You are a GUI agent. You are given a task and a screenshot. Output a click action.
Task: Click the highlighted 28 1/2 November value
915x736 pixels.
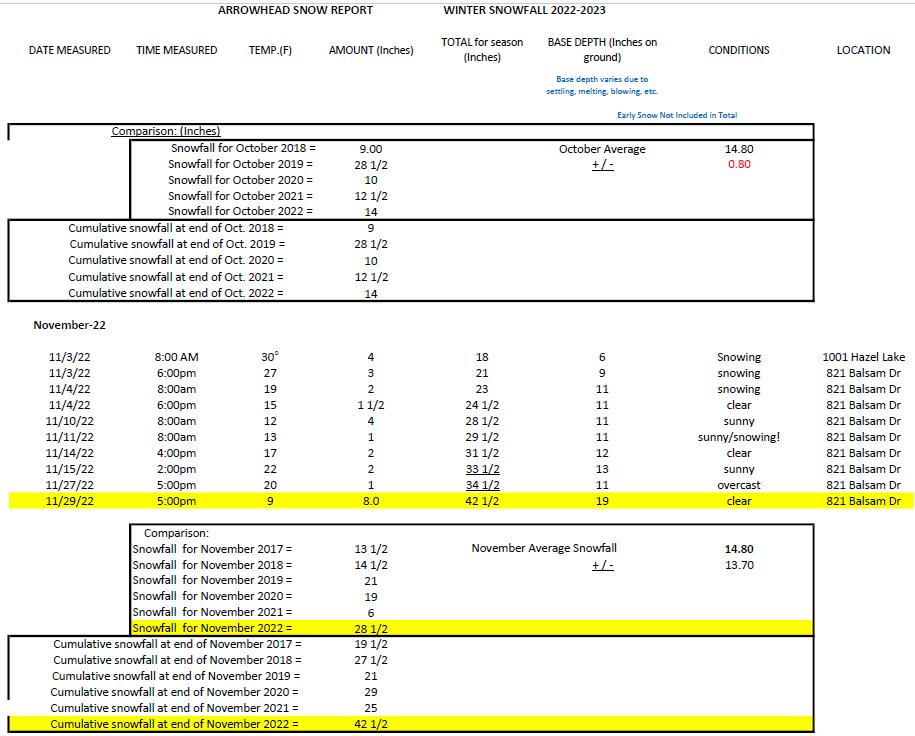point(371,629)
